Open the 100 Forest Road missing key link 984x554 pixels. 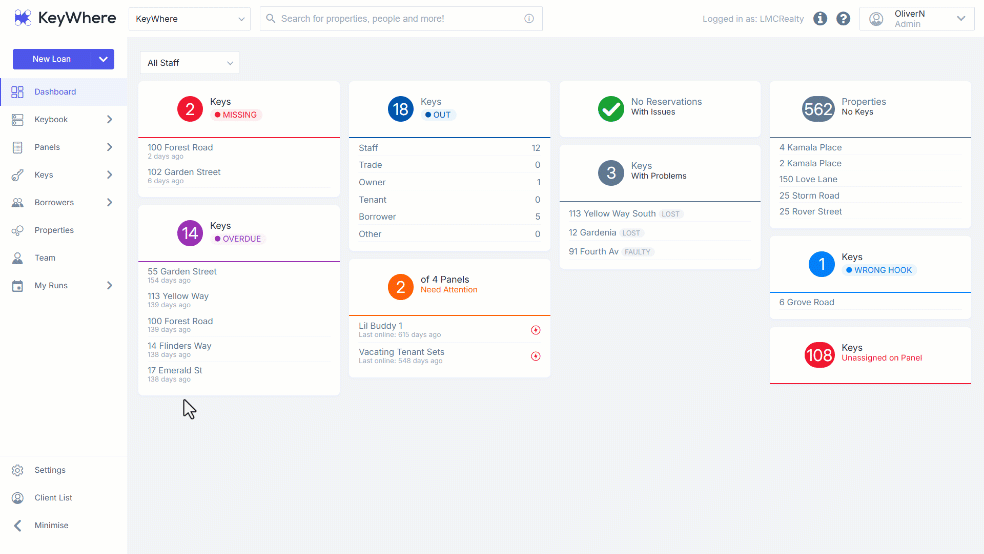coord(180,147)
